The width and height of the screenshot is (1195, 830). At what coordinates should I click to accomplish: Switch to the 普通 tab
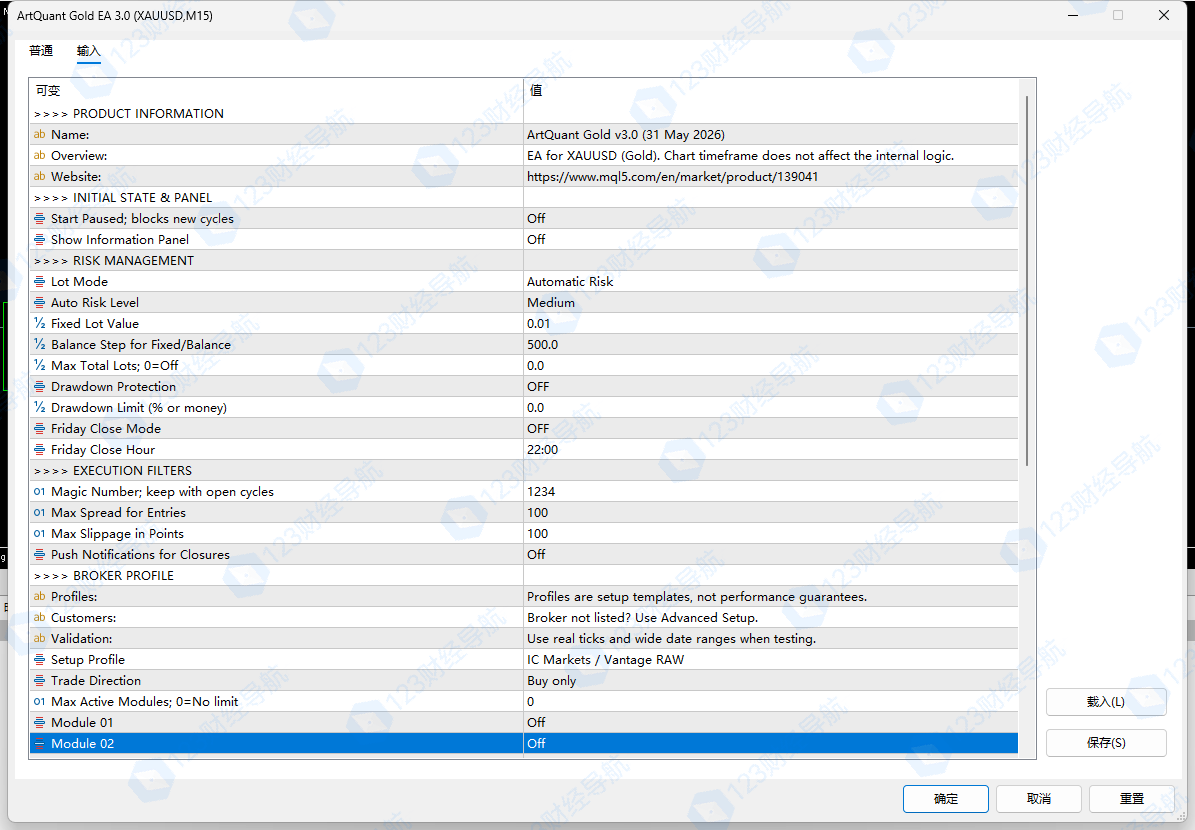pos(41,50)
